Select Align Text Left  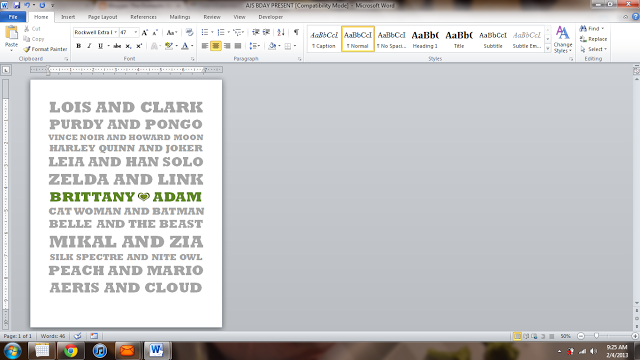coord(205,46)
